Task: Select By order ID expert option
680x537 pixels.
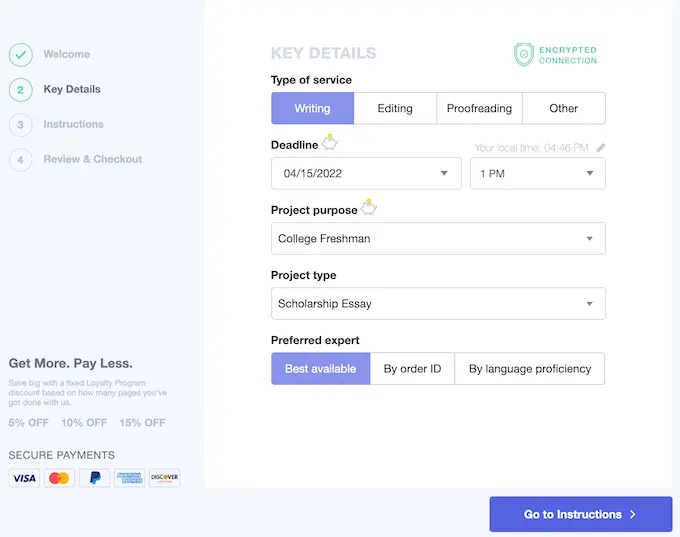Action: coord(412,369)
